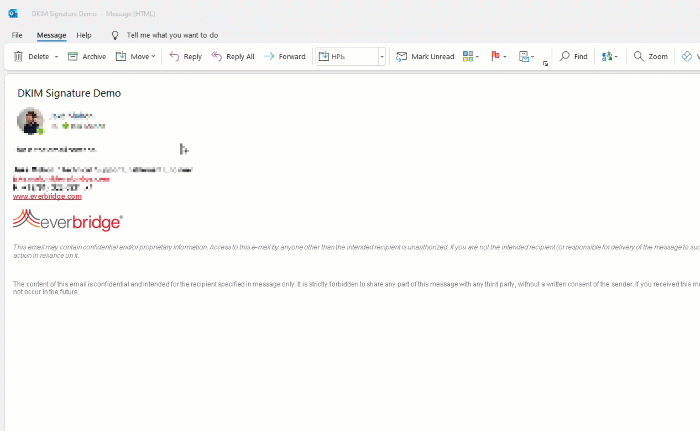
Task: Click the sender's profile photo
Action: (30, 121)
